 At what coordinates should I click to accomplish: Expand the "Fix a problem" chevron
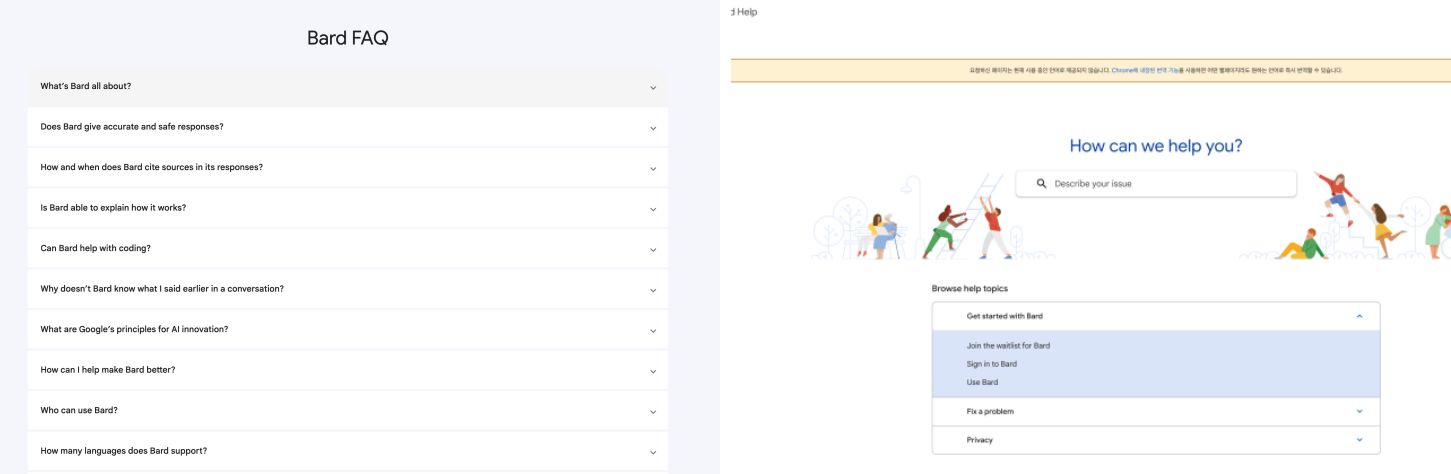point(1359,411)
